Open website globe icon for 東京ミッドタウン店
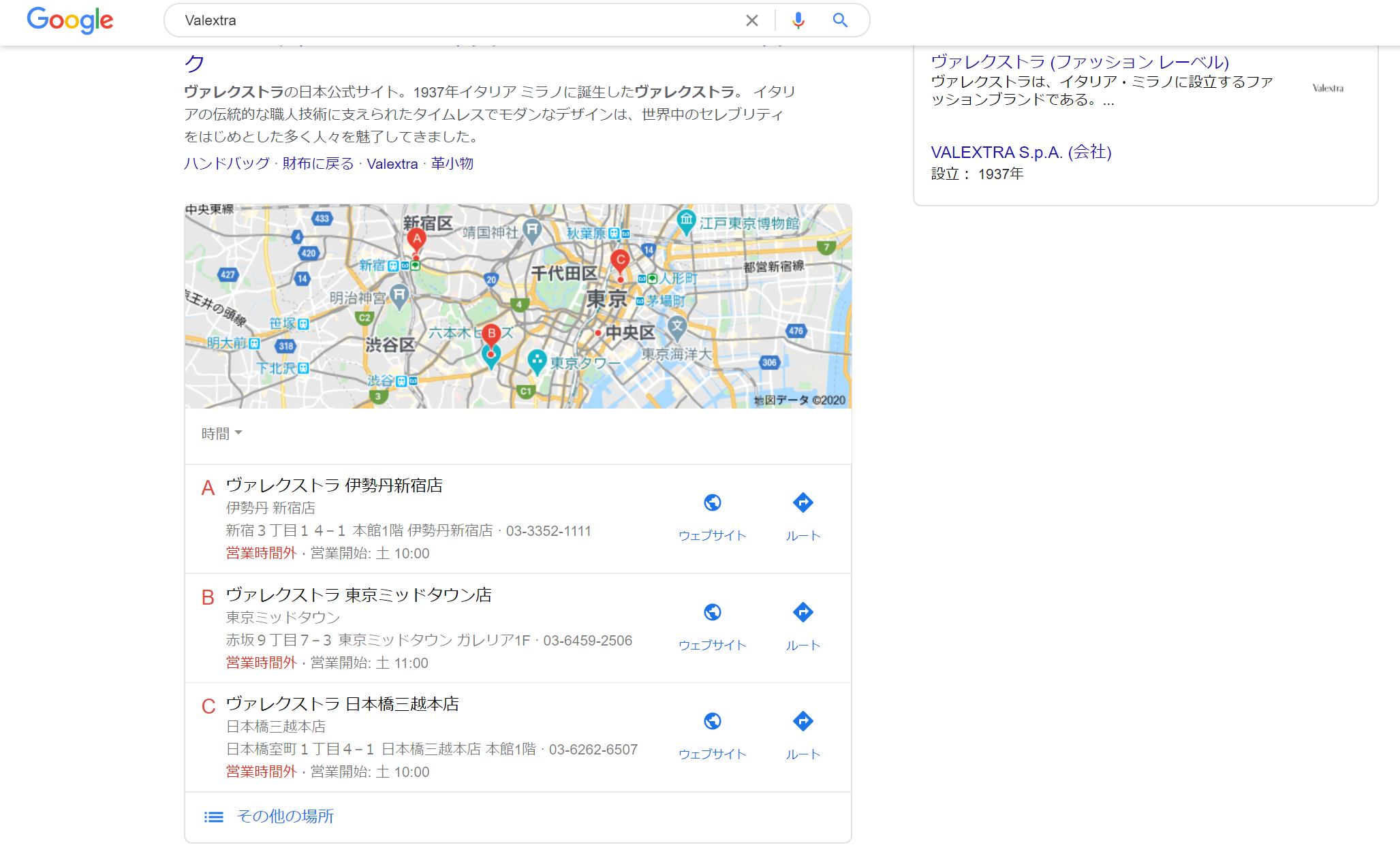 (712, 612)
